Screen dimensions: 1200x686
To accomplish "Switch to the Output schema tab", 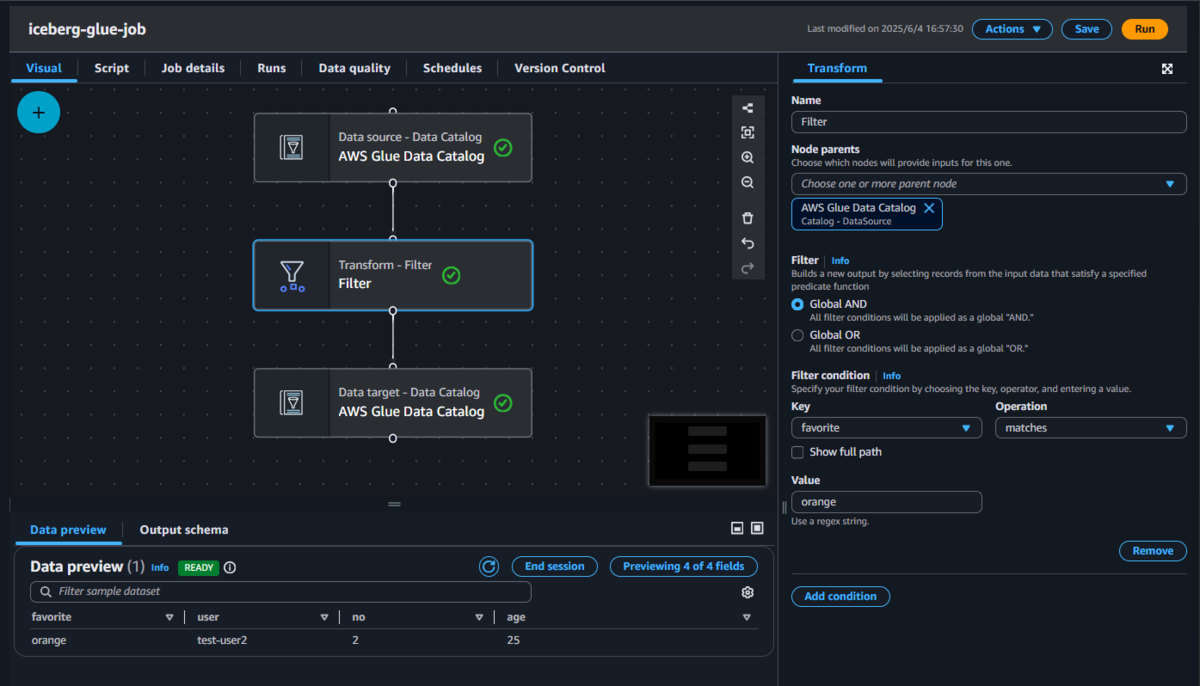I will 184,530.
